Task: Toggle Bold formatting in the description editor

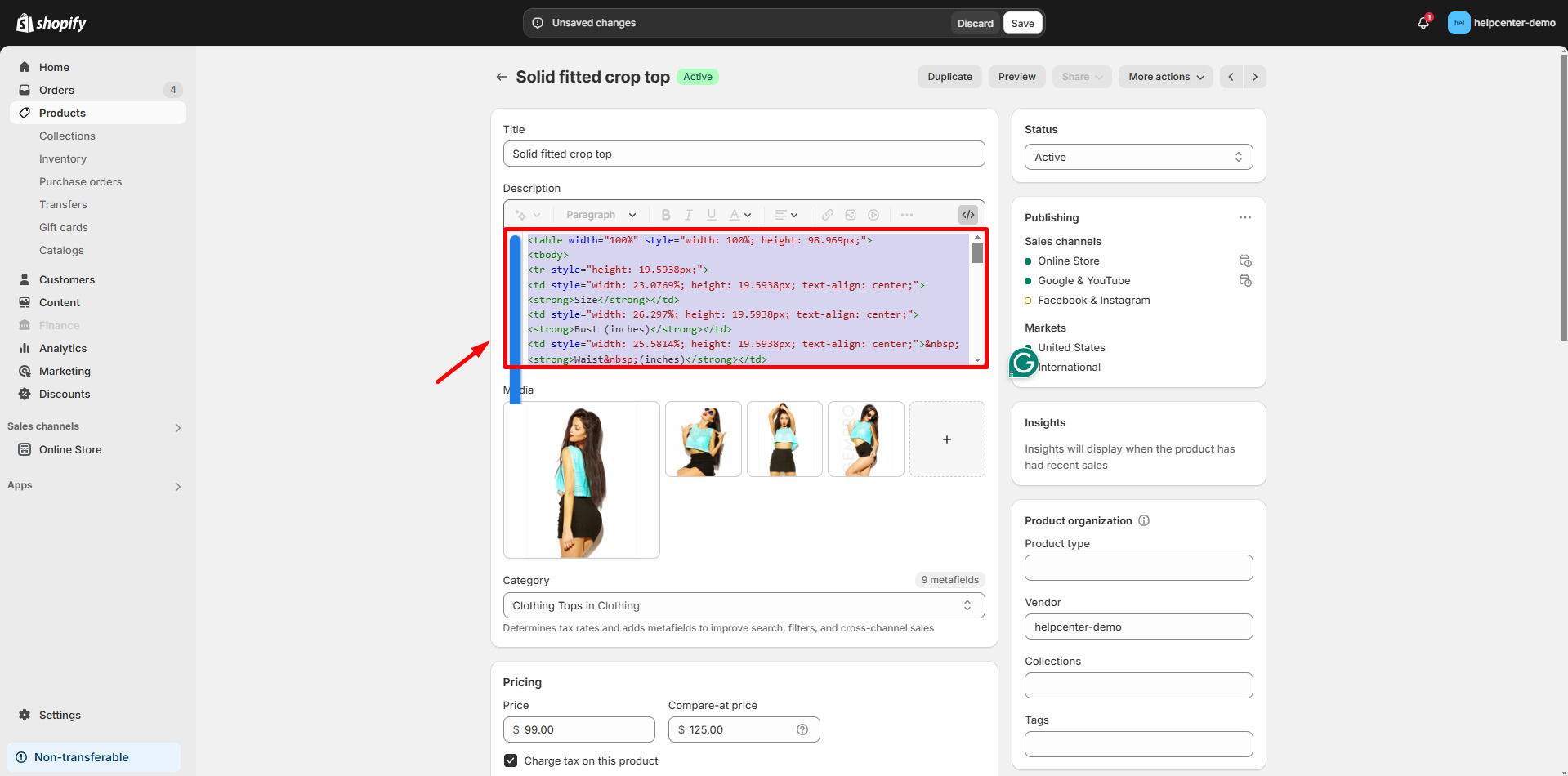Action: coord(666,214)
